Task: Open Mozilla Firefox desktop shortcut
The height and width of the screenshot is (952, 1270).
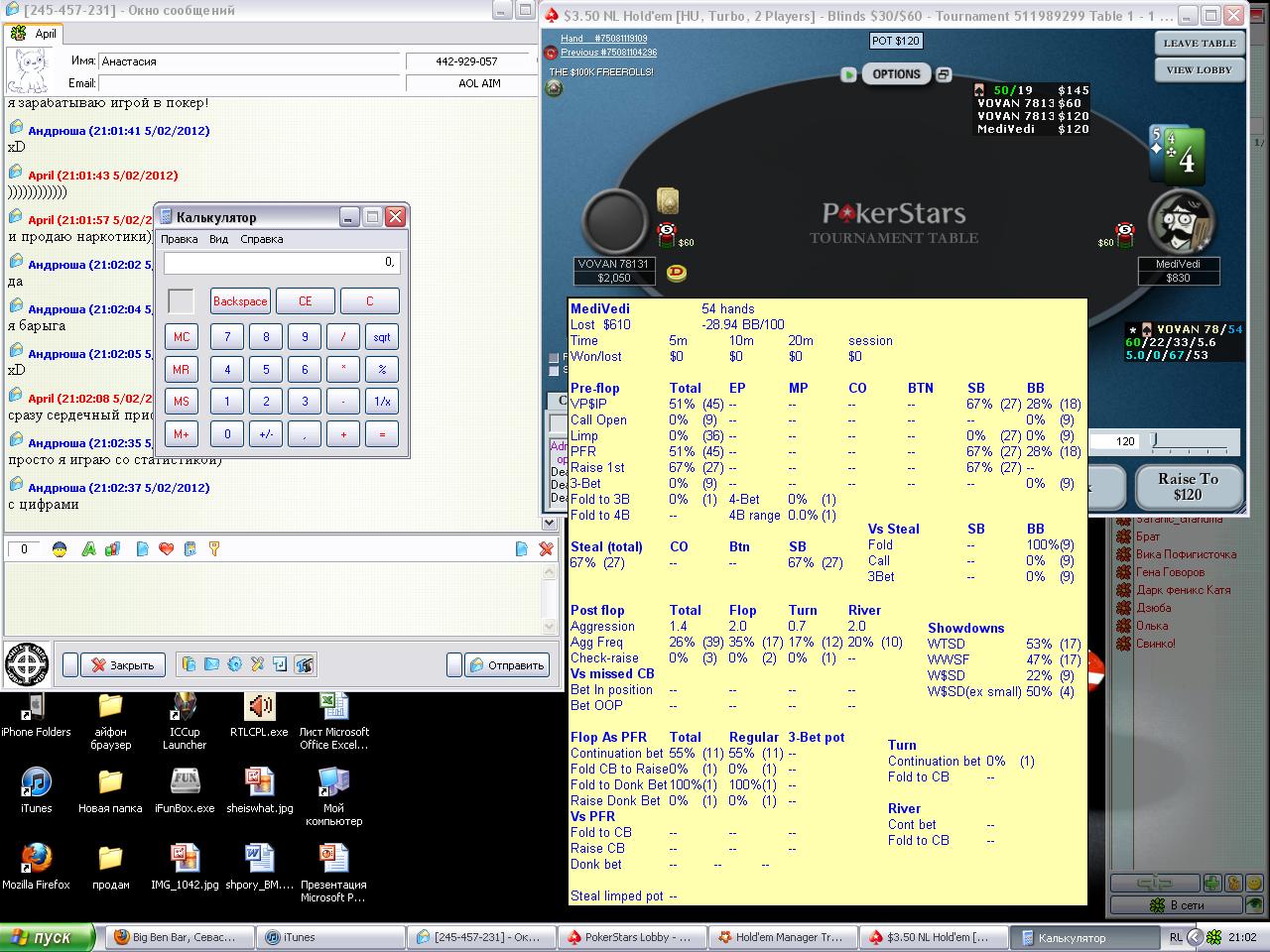Action: tap(36, 866)
